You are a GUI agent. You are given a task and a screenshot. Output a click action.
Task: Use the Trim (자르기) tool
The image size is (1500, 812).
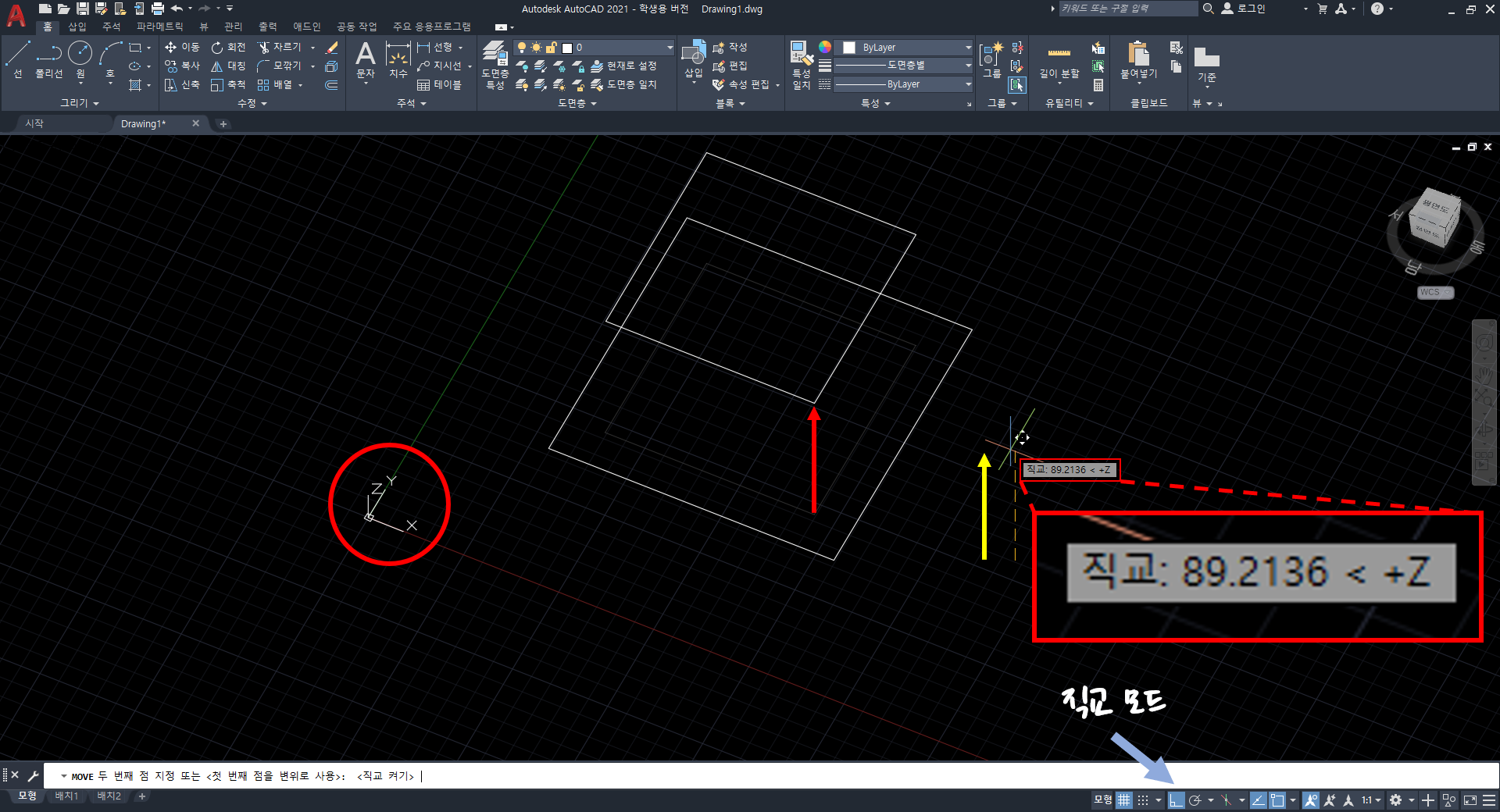[279, 48]
